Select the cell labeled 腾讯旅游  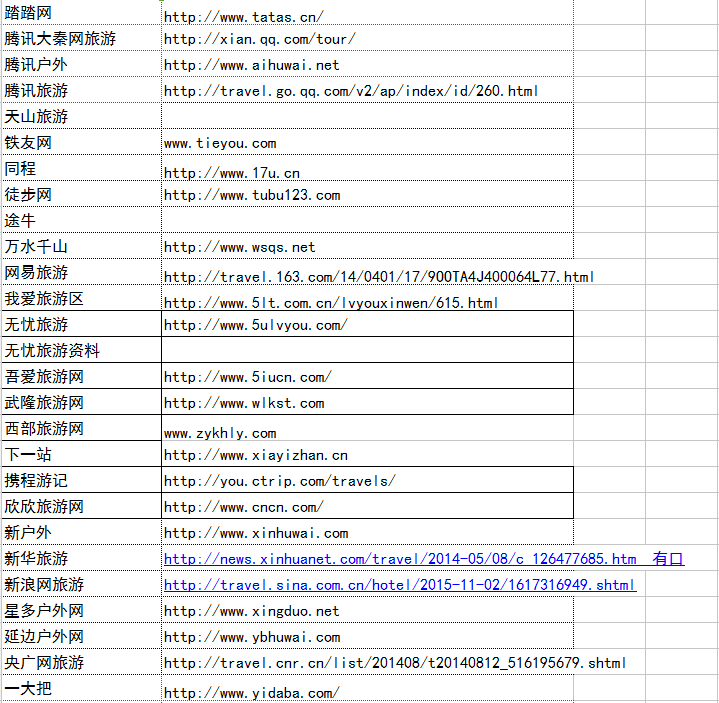point(82,90)
